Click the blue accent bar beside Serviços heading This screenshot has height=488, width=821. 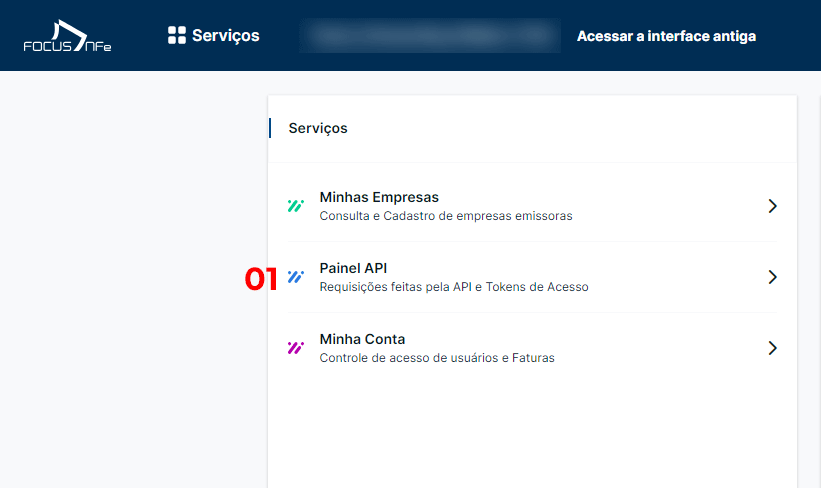pos(270,128)
